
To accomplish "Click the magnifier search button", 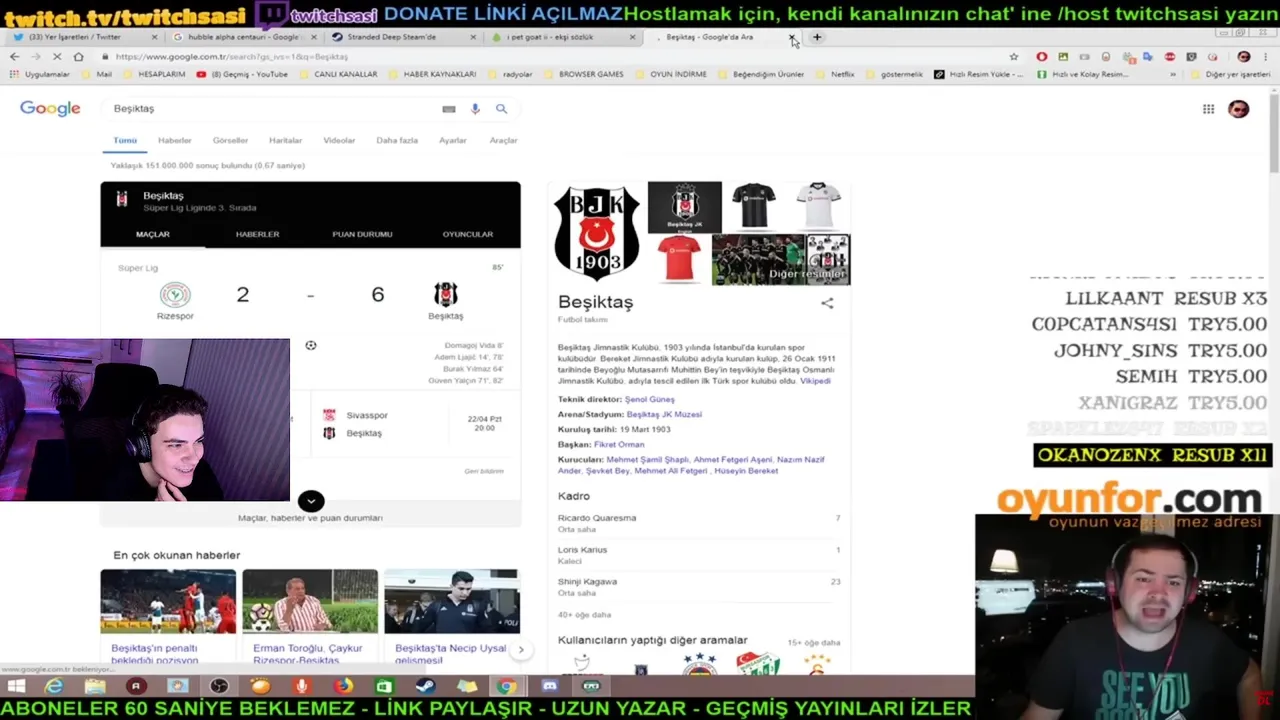I will click(501, 108).
